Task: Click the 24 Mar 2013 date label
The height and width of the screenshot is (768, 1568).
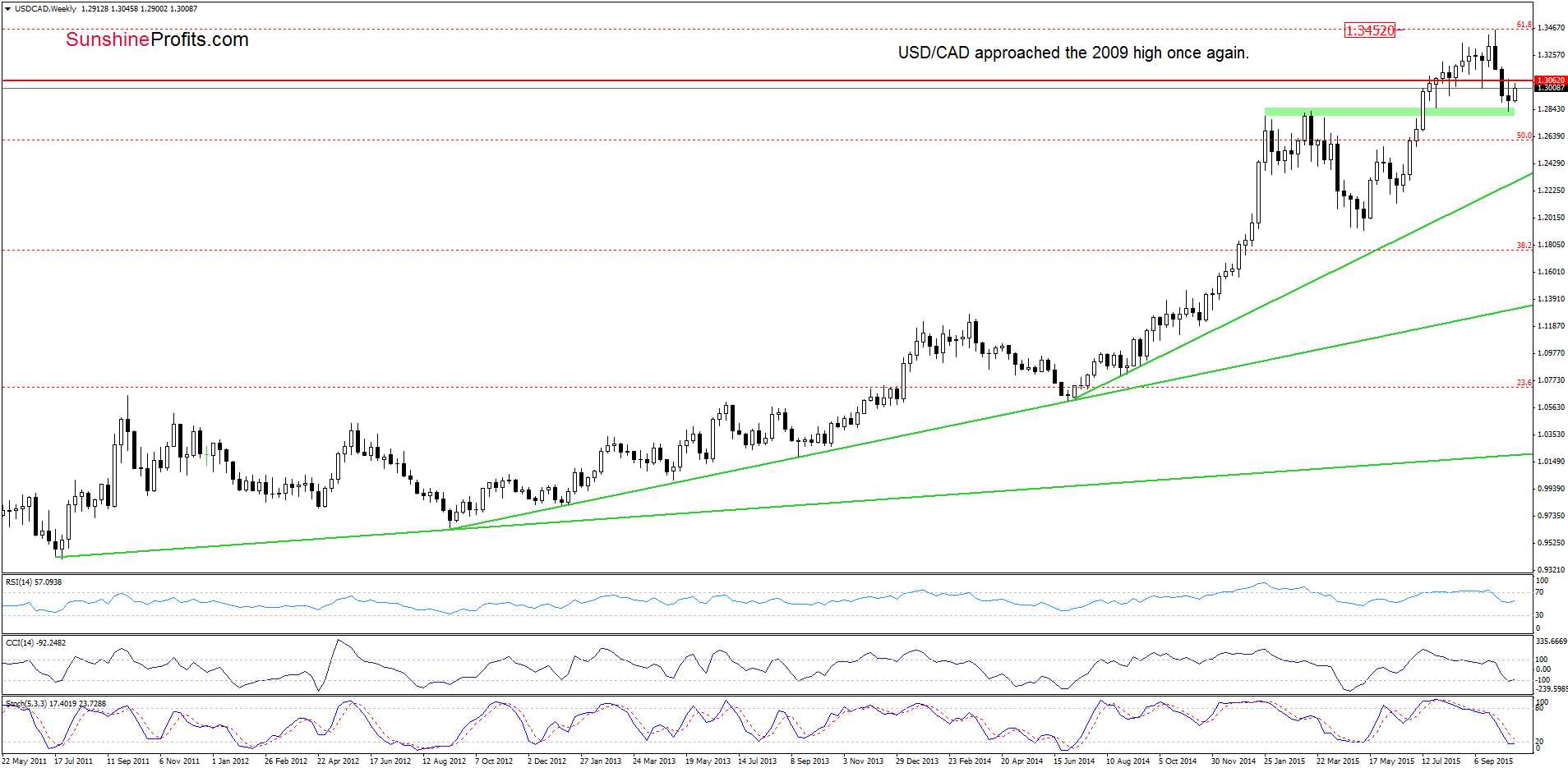Action: [x=654, y=761]
